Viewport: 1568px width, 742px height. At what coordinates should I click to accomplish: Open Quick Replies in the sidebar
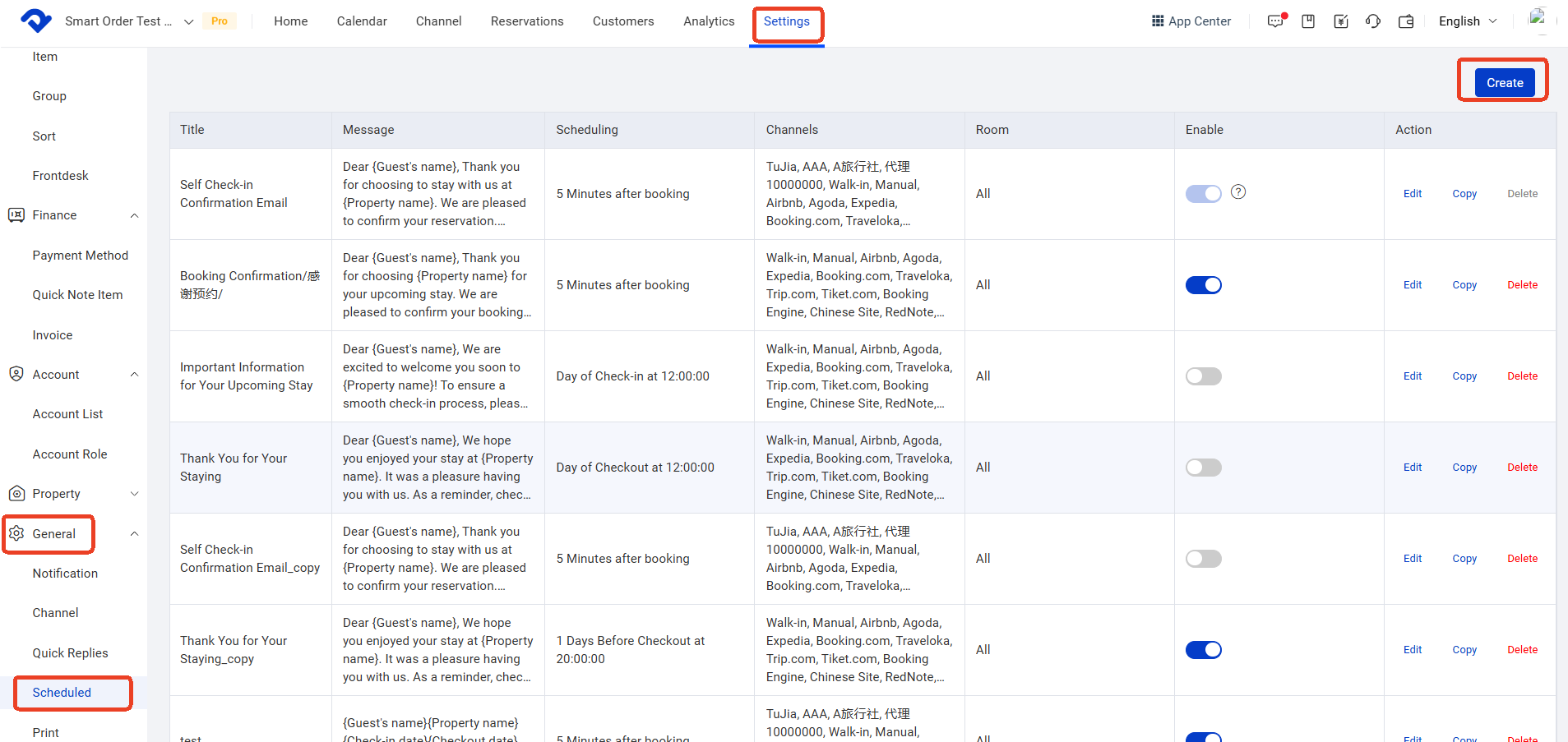click(x=70, y=653)
